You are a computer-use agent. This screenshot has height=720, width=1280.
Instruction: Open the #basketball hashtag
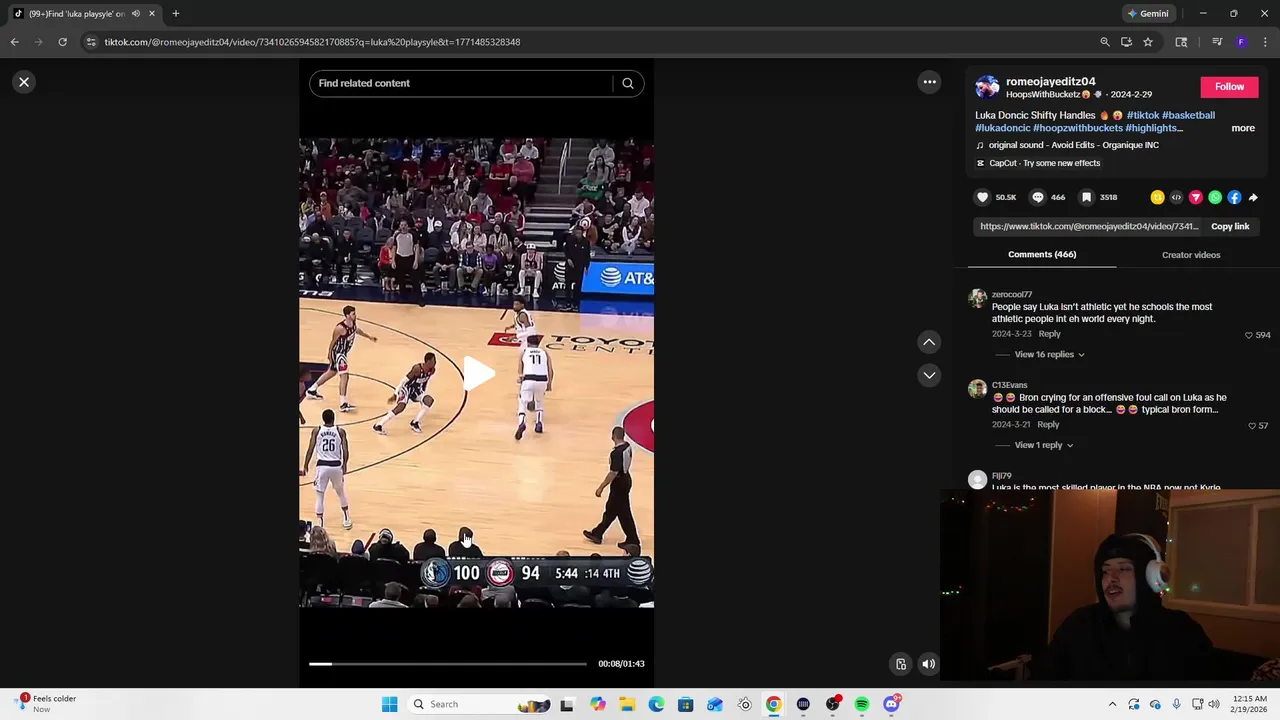point(1188,115)
